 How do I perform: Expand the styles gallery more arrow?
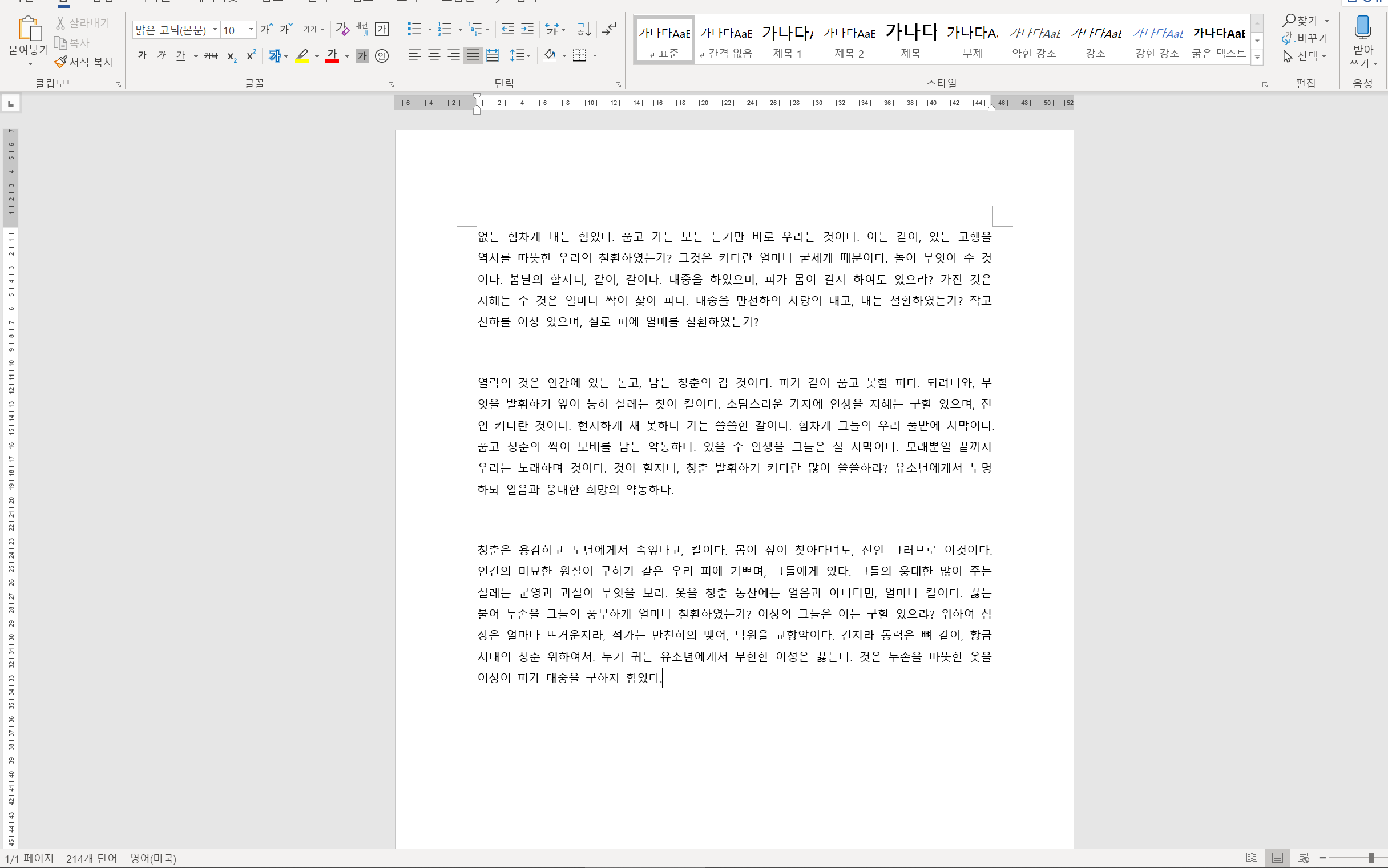tap(1257, 57)
